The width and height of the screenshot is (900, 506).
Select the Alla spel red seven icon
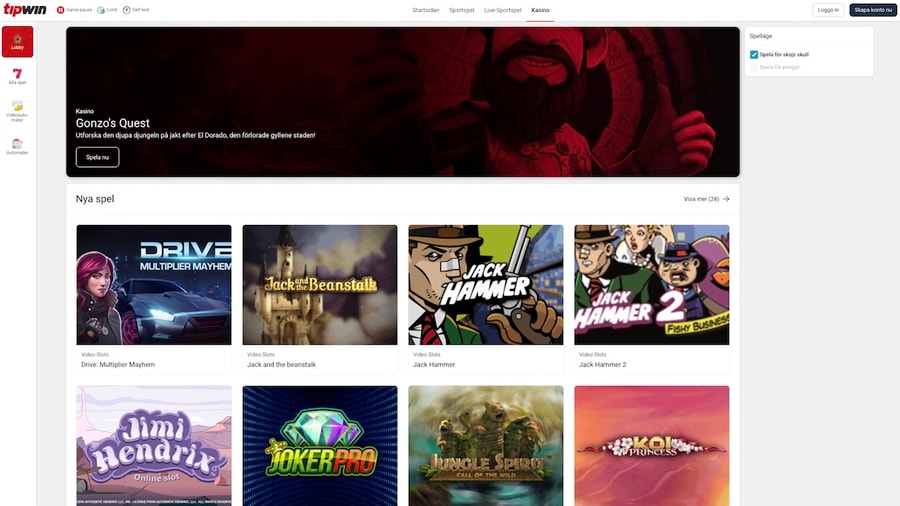17,74
